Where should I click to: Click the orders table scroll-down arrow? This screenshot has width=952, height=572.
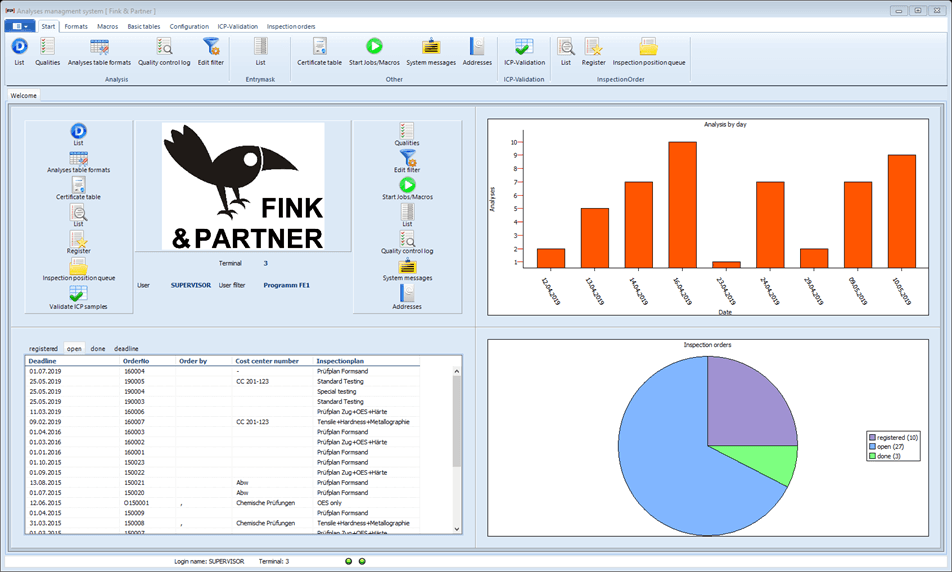coord(457,529)
